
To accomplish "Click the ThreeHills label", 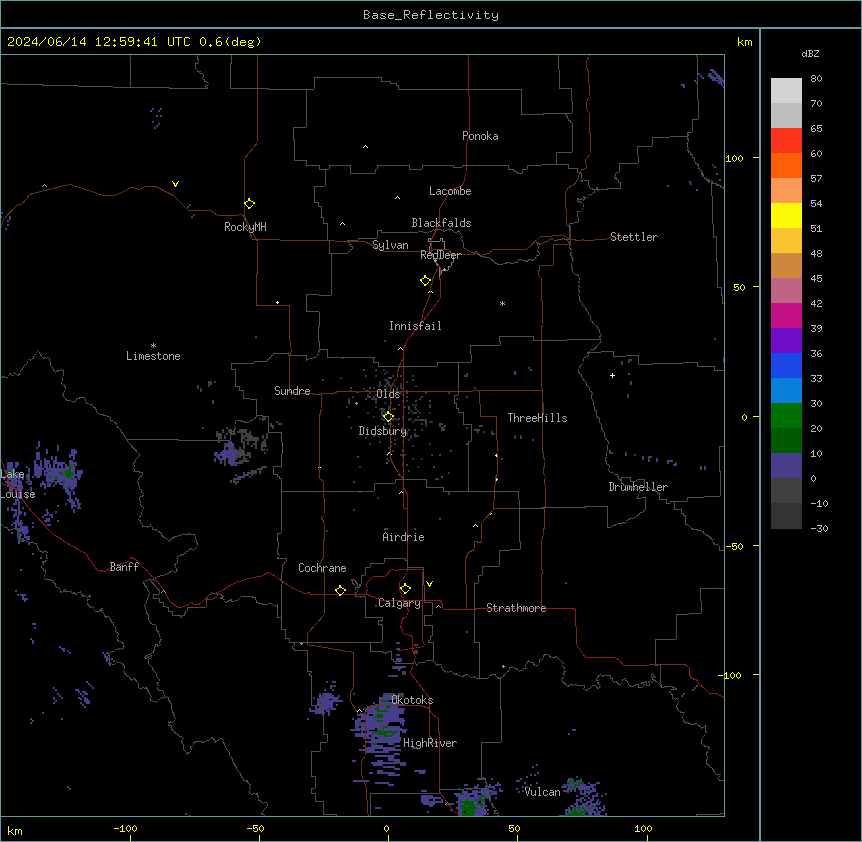I will 537,418.
